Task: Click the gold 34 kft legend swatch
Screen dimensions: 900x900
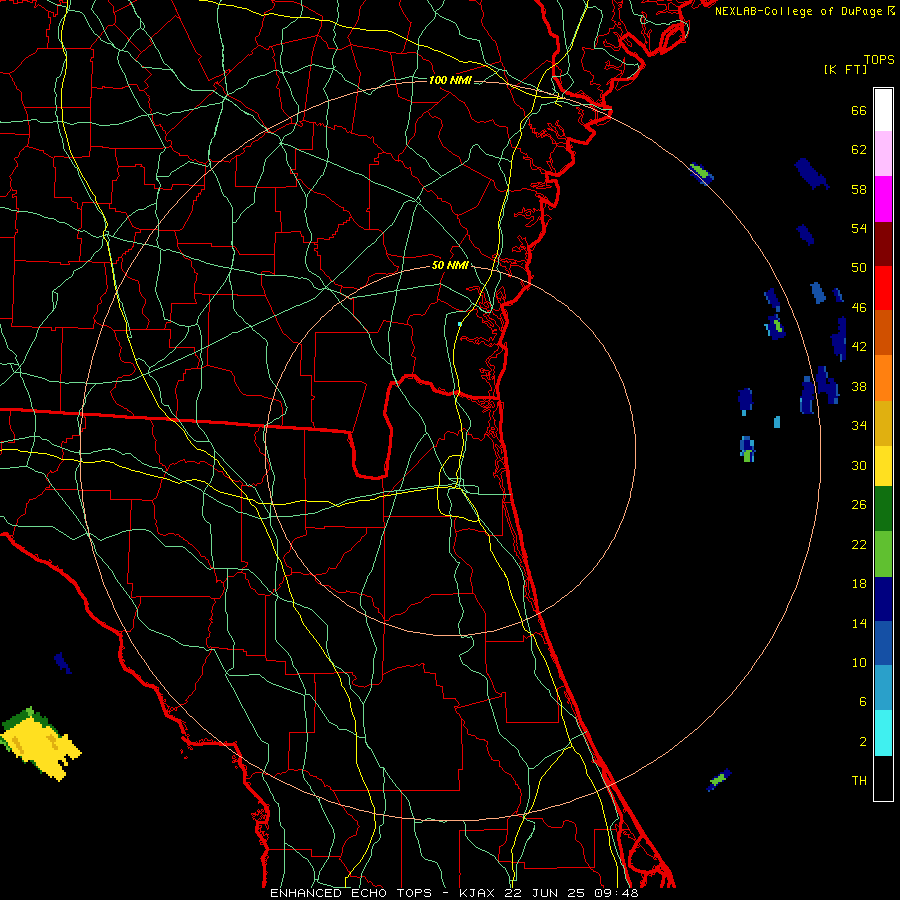Action: tap(883, 423)
